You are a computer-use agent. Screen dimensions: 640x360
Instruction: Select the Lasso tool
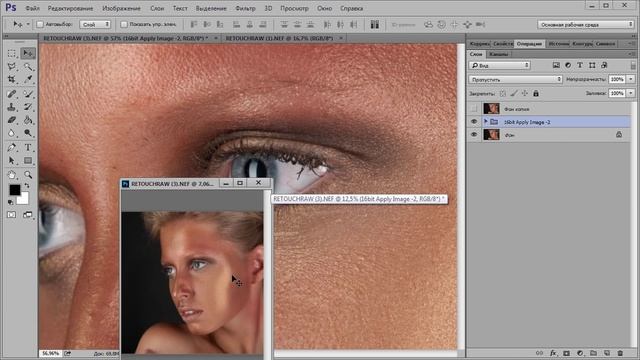click(x=11, y=67)
